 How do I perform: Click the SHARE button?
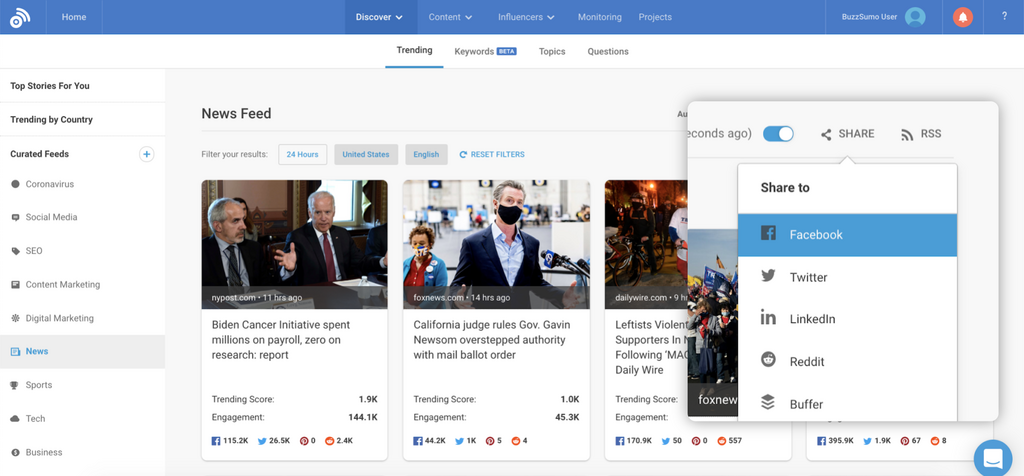(847, 134)
